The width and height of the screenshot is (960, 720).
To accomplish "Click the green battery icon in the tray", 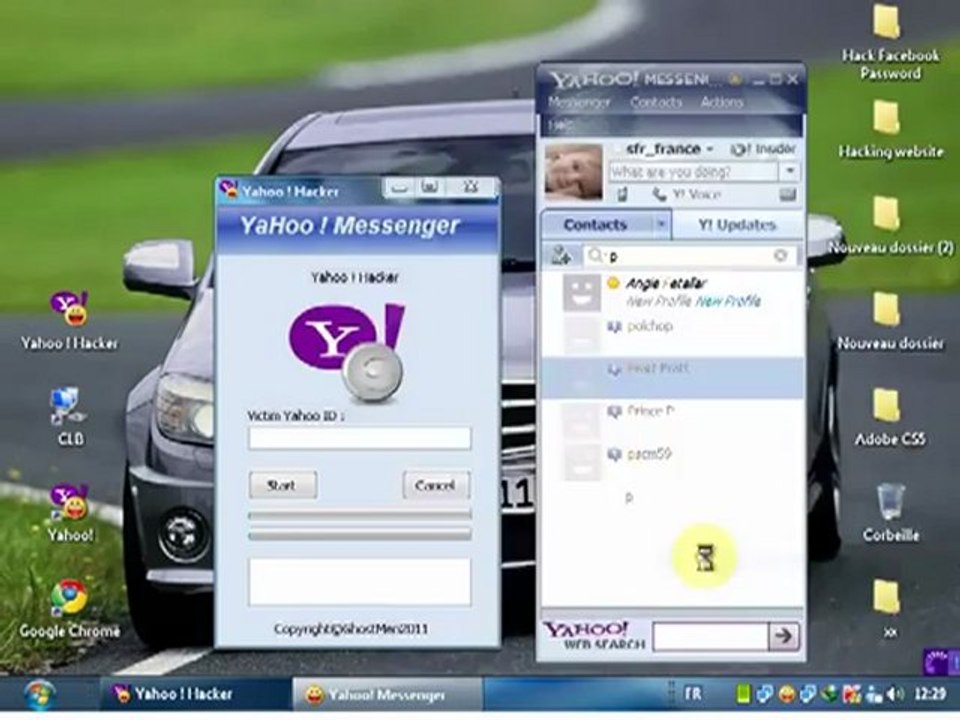I will (743, 694).
